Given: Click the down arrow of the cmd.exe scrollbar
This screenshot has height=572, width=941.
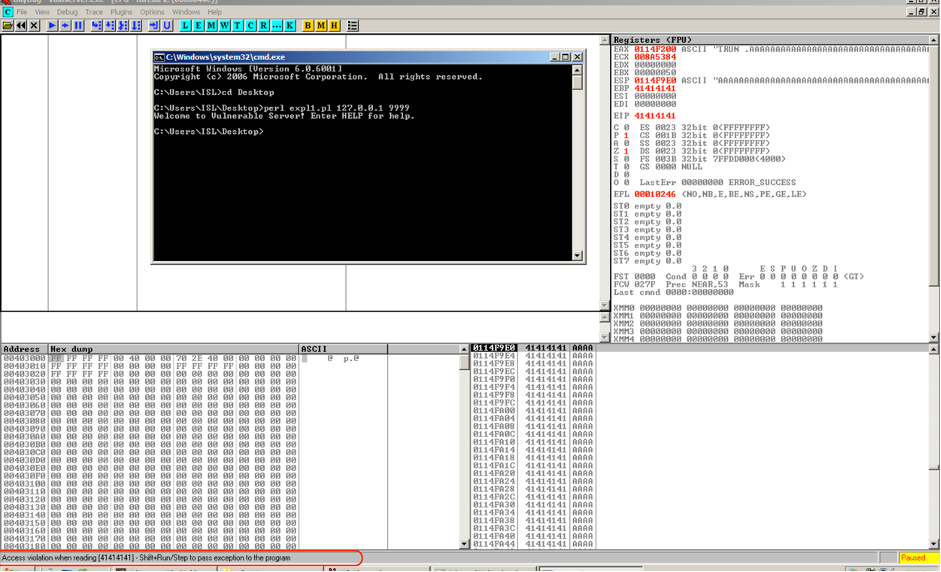Looking at the screenshot, I should click(577, 256).
